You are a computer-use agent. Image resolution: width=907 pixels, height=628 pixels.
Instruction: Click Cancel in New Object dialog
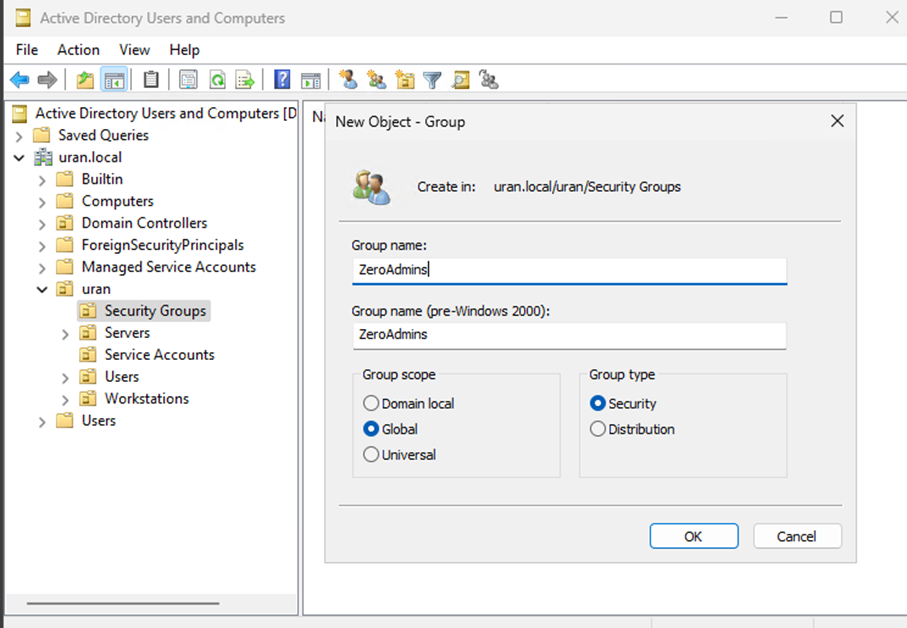click(x=797, y=536)
